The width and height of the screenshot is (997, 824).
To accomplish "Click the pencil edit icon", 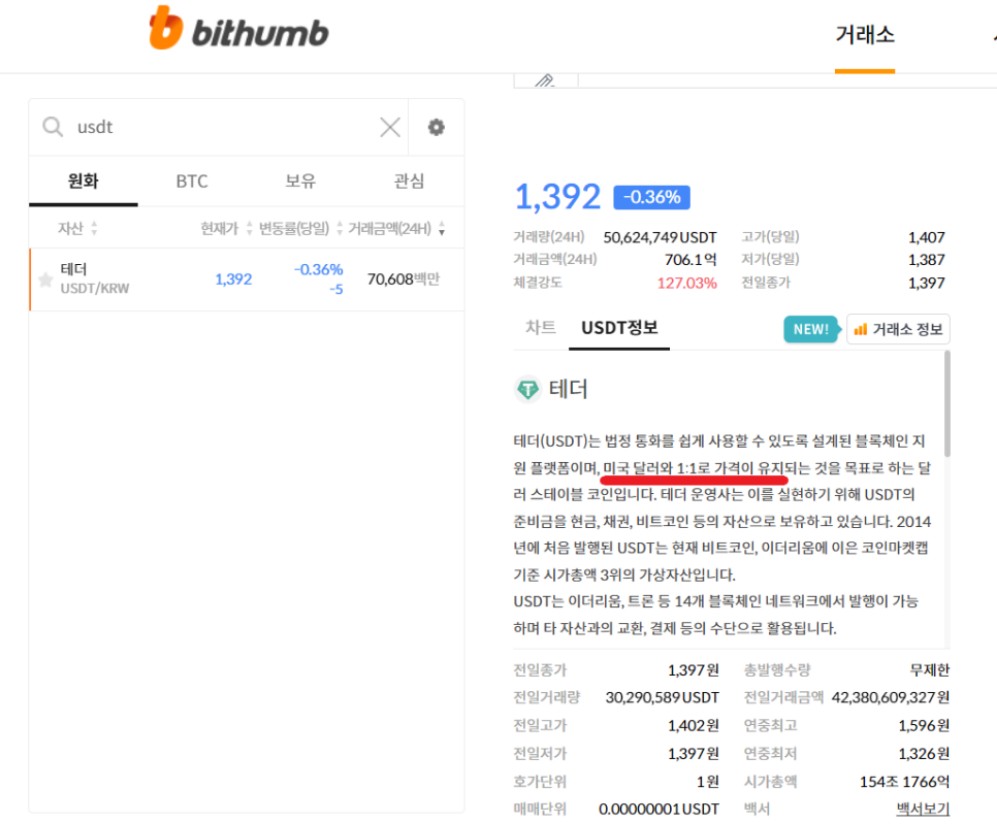I will coord(545,81).
